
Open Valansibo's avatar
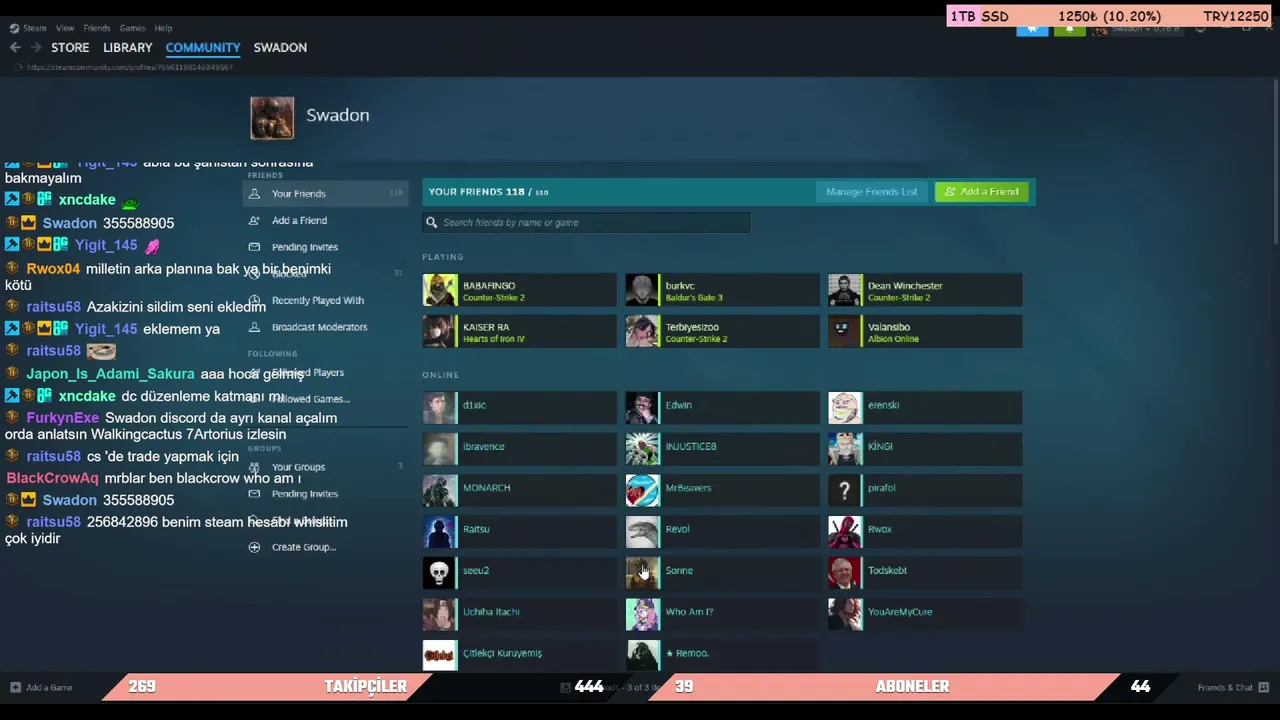pos(845,331)
